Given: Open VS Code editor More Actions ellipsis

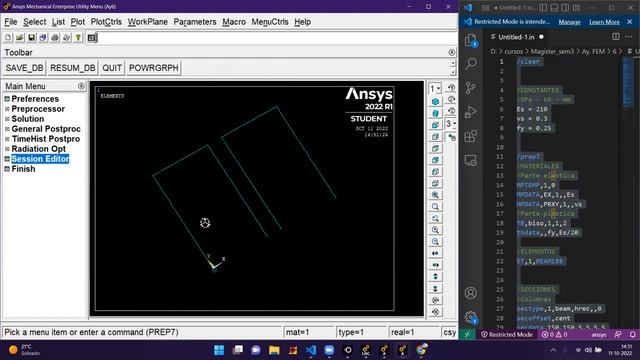Looking at the screenshot, I should pos(629,37).
